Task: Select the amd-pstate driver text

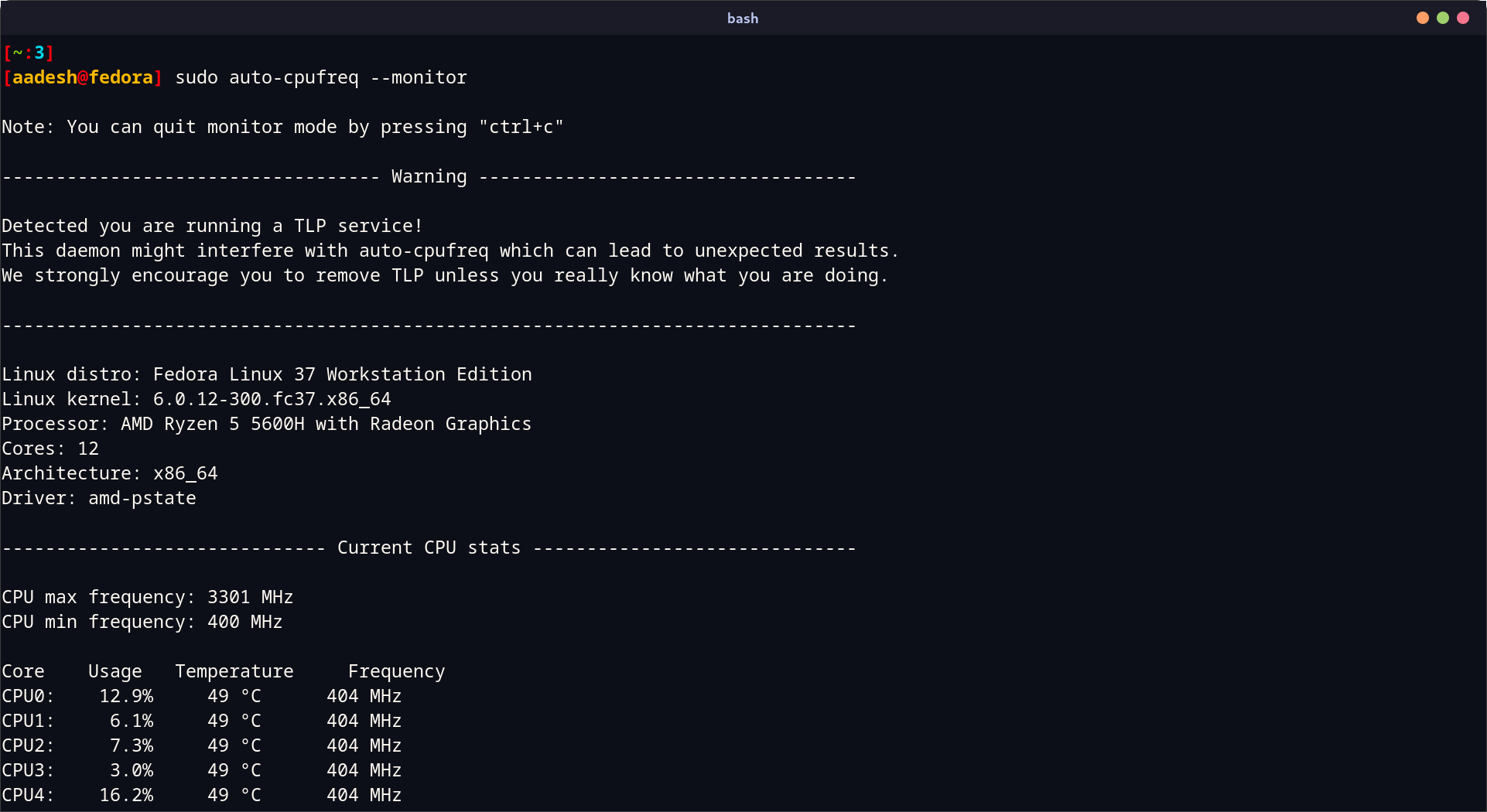Action: tap(142, 498)
